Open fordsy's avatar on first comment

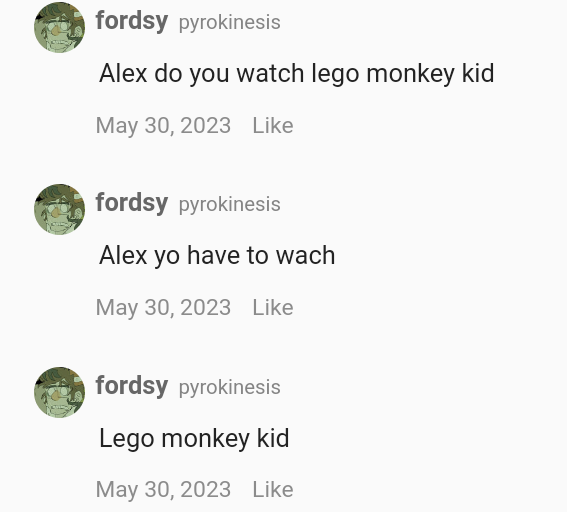tap(59, 27)
